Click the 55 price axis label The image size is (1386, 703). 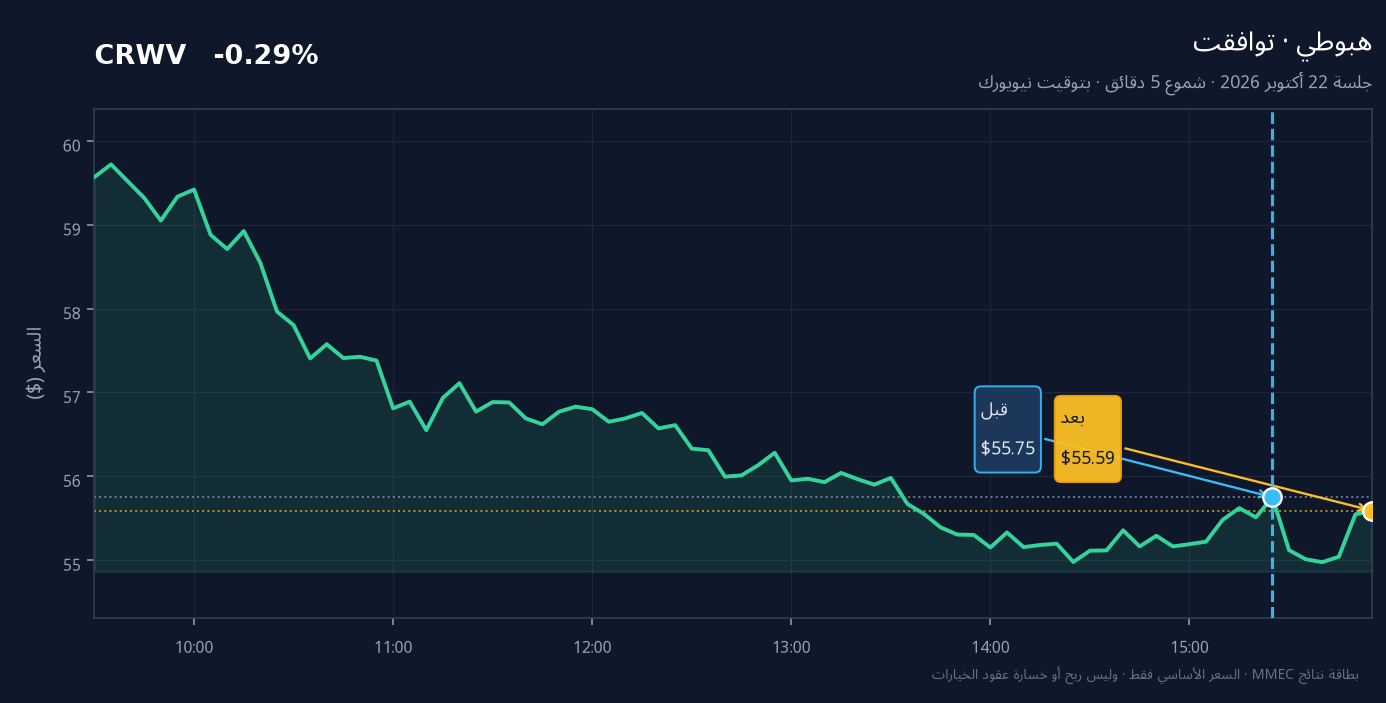(71, 564)
